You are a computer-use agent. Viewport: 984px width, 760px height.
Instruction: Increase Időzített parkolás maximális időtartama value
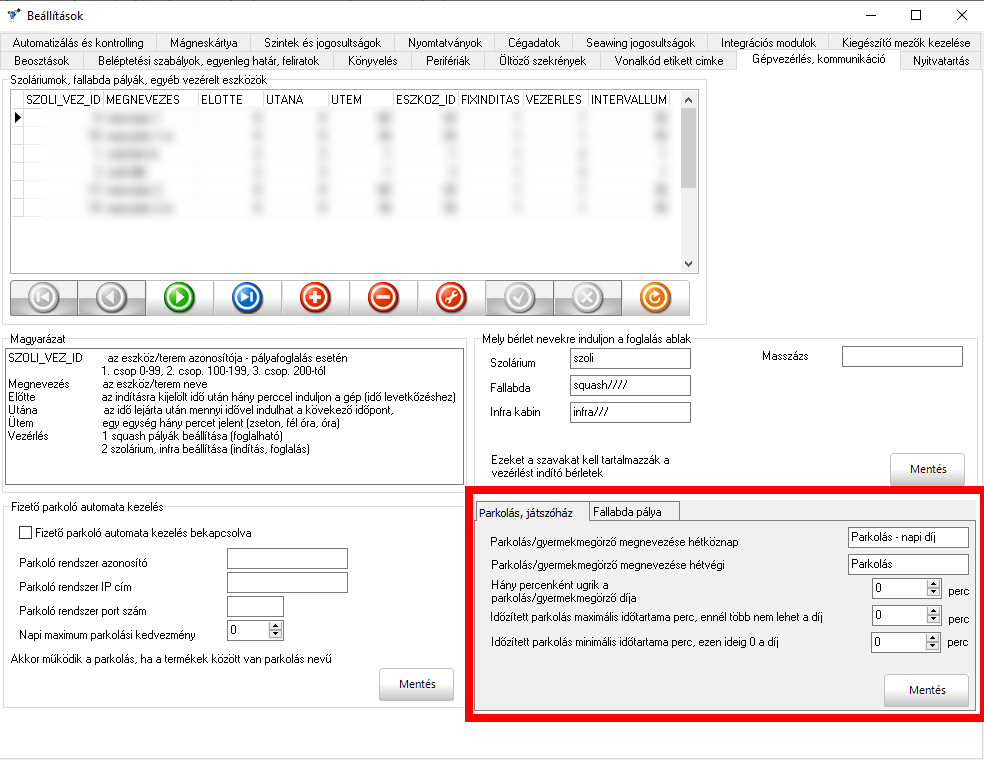point(933,611)
